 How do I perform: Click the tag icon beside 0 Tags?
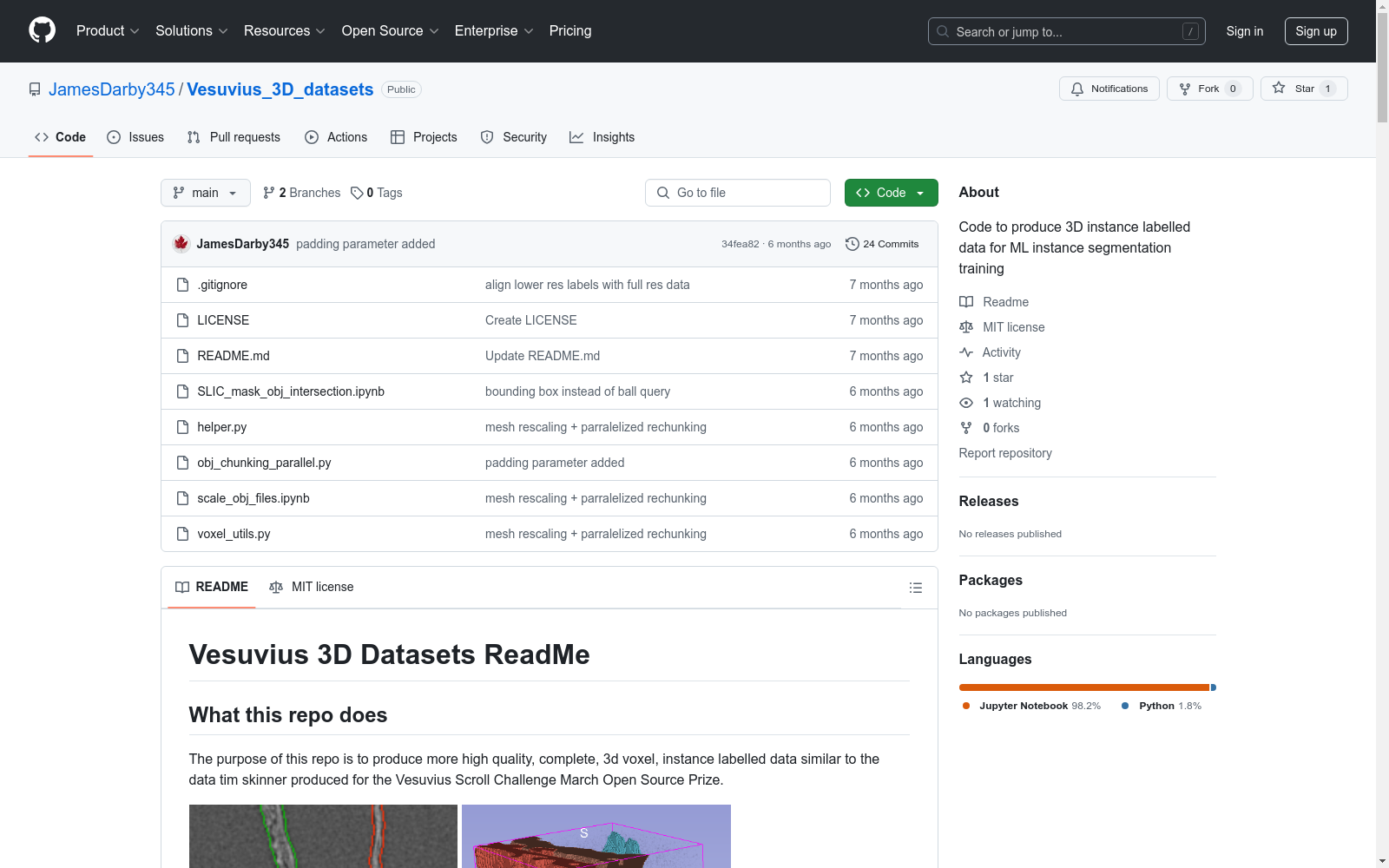pos(357,193)
